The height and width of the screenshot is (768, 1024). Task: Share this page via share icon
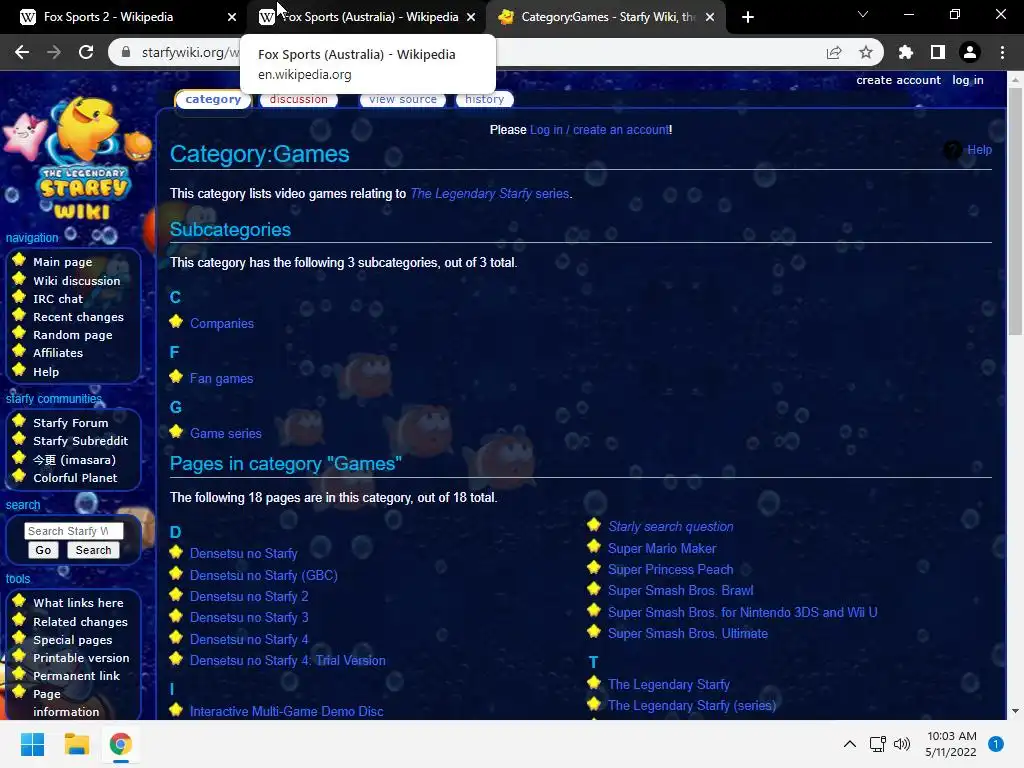click(x=834, y=52)
